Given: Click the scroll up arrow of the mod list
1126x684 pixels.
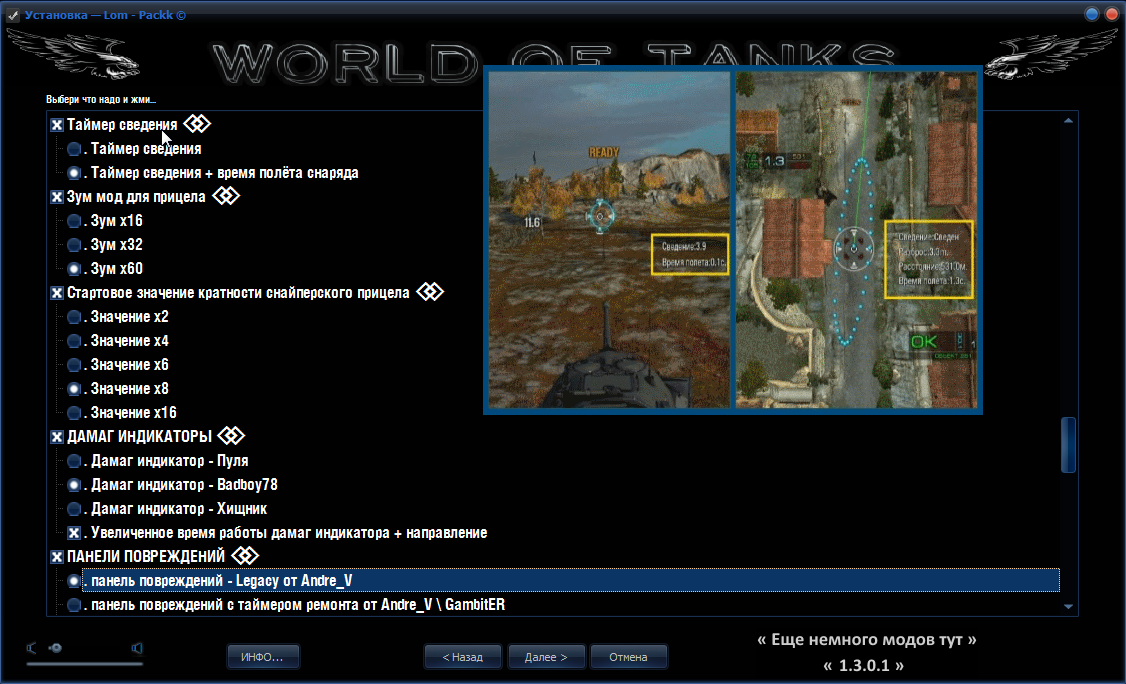Looking at the screenshot, I should pos(1069,121).
